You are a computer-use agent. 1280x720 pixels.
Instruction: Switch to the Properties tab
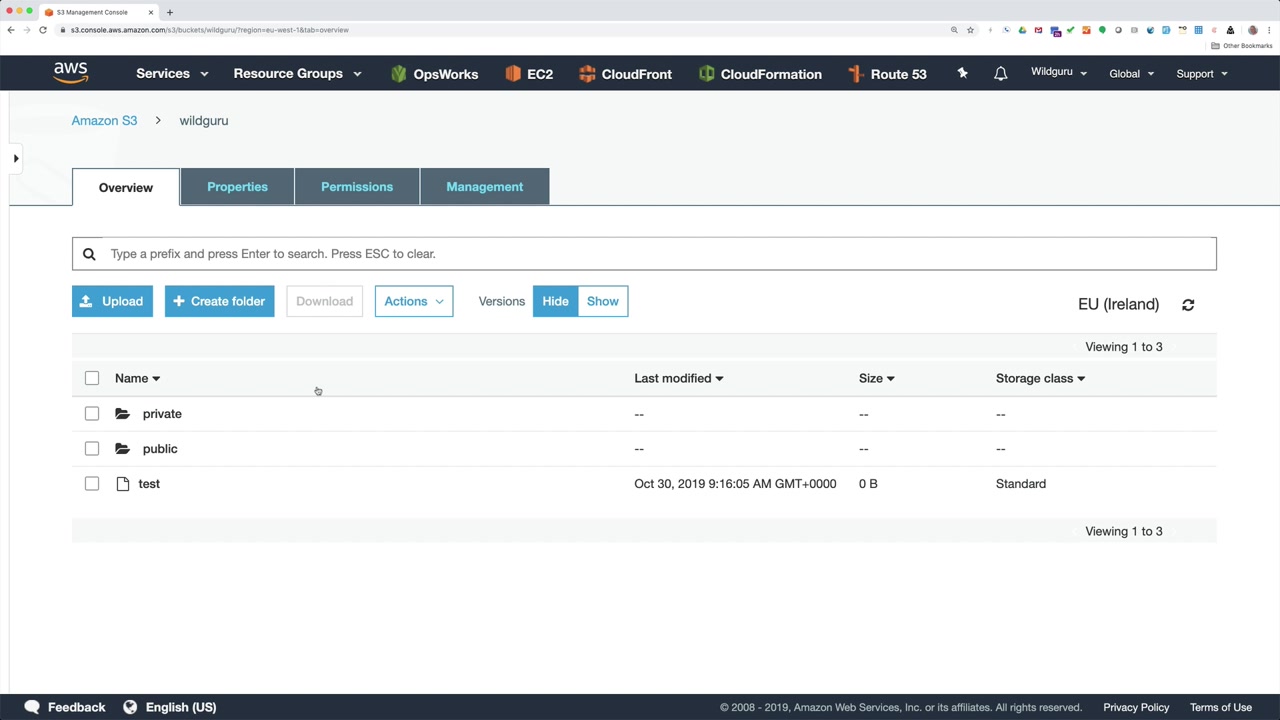tap(237, 187)
